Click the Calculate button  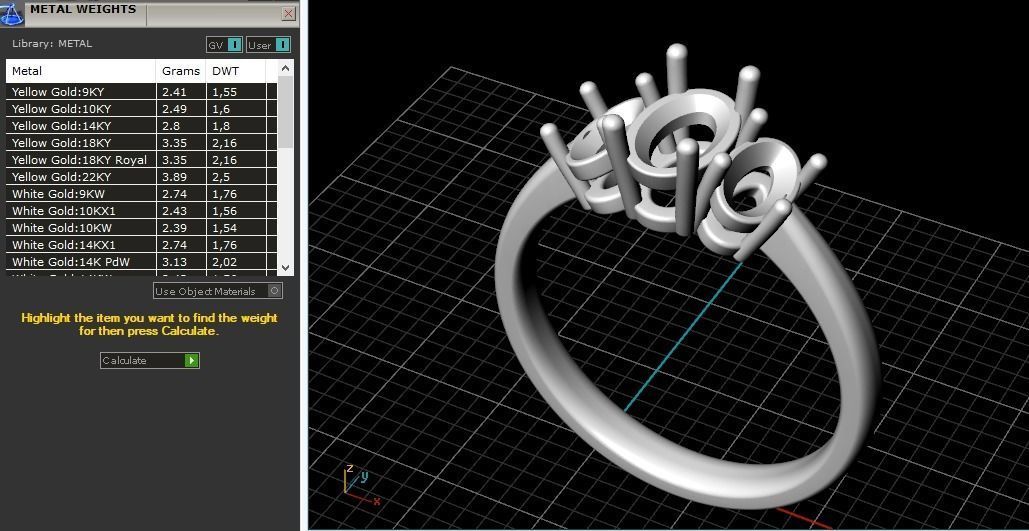(x=150, y=360)
